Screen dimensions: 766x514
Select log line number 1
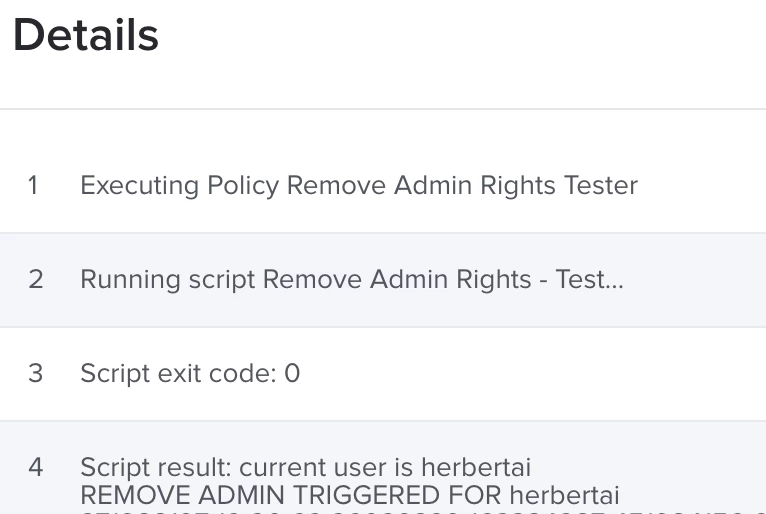coord(33,186)
